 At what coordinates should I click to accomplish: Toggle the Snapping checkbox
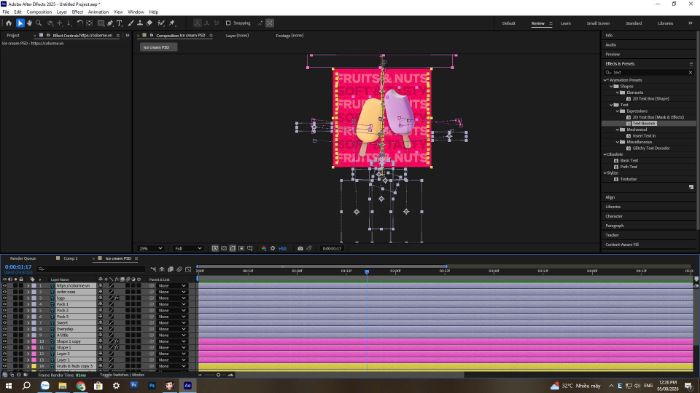point(228,23)
